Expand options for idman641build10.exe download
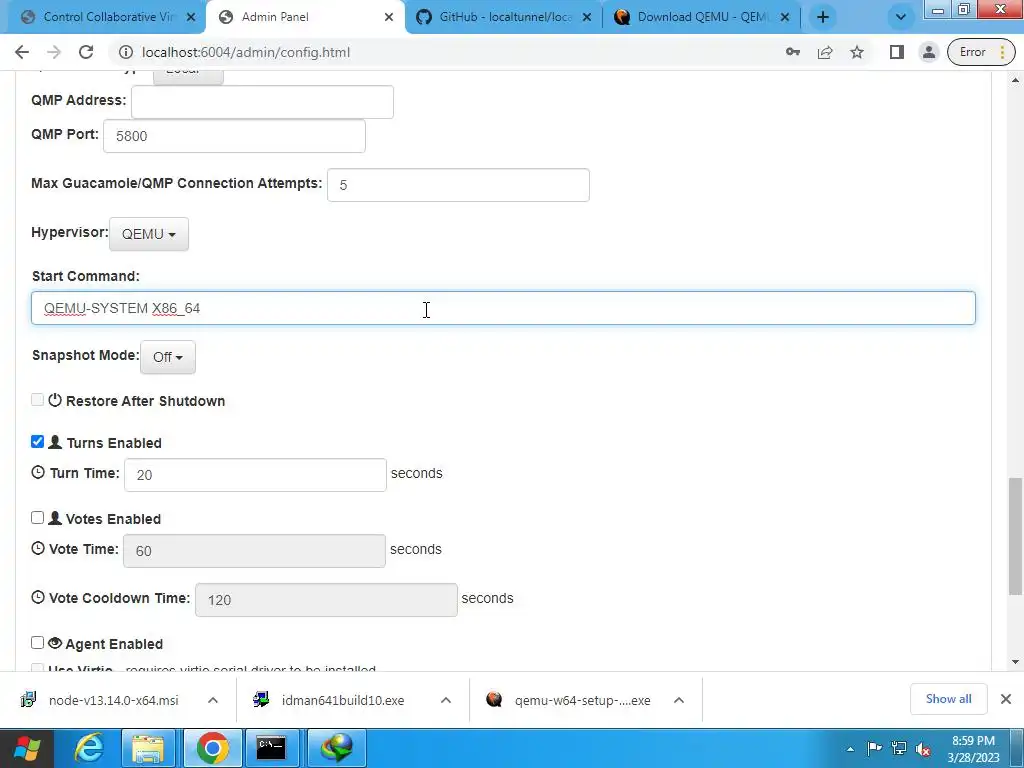 click(x=446, y=700)
